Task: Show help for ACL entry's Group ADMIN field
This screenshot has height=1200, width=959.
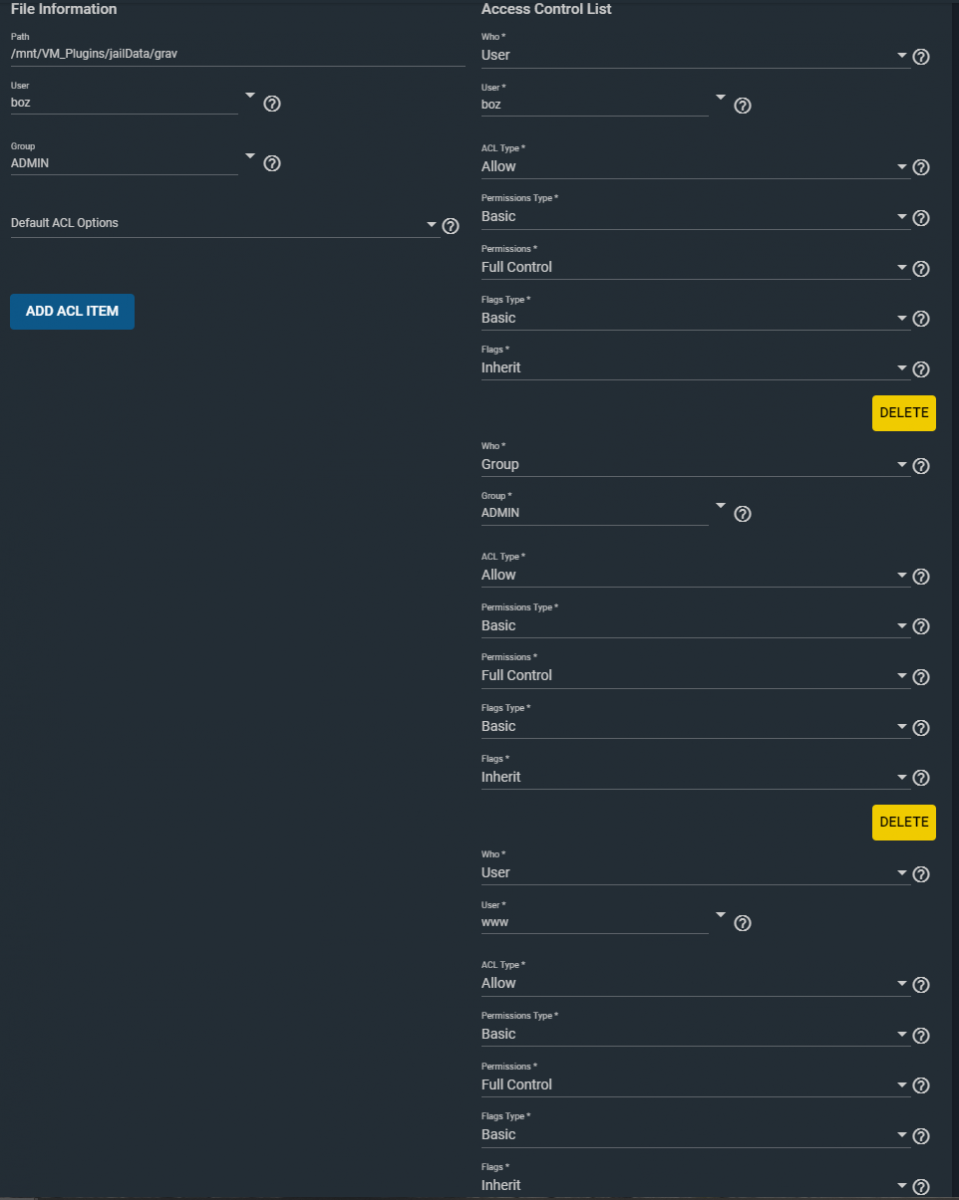Action: click(x=742, y=514)
